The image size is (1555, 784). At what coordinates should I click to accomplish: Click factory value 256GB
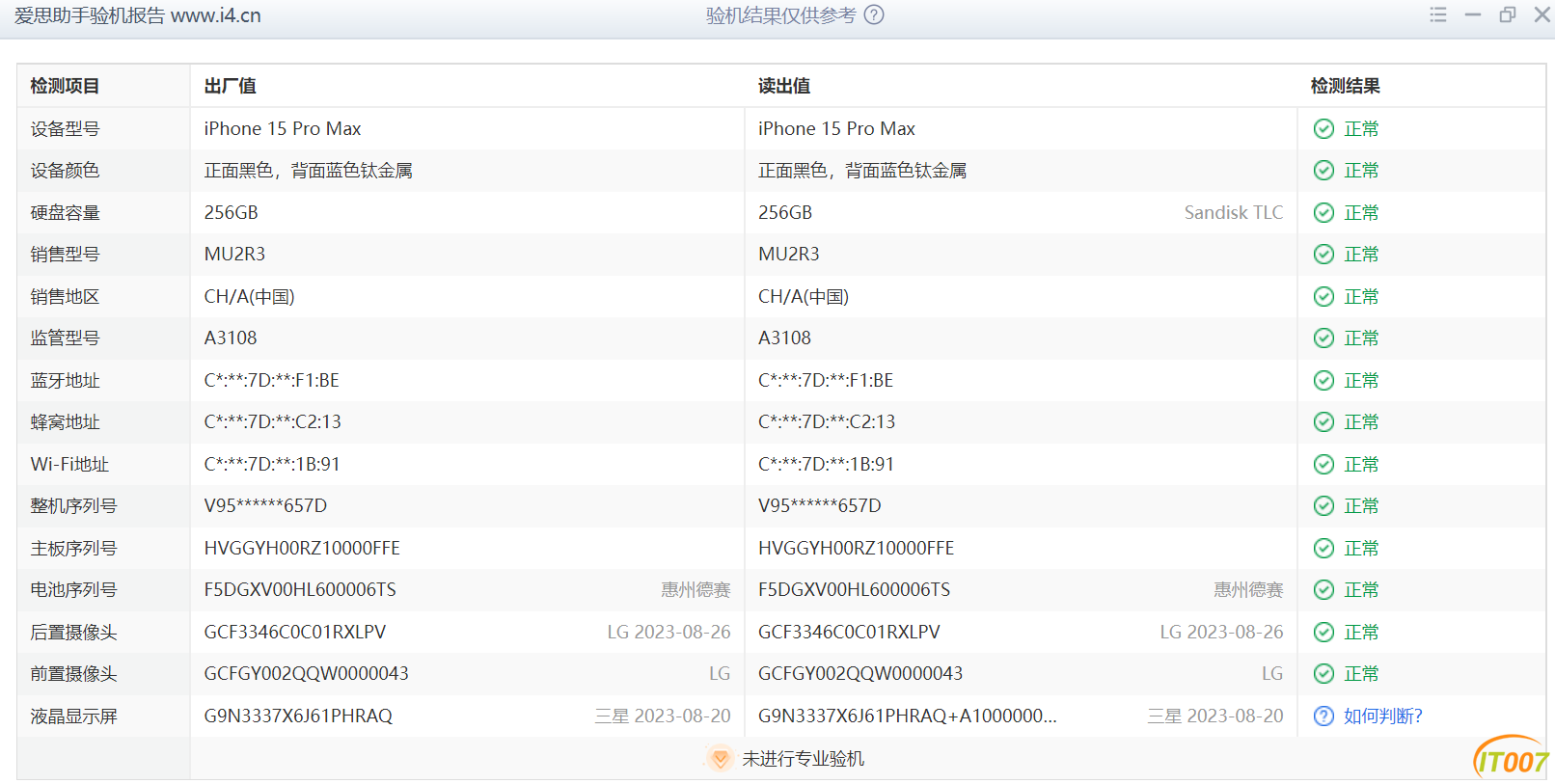[231, 213]
